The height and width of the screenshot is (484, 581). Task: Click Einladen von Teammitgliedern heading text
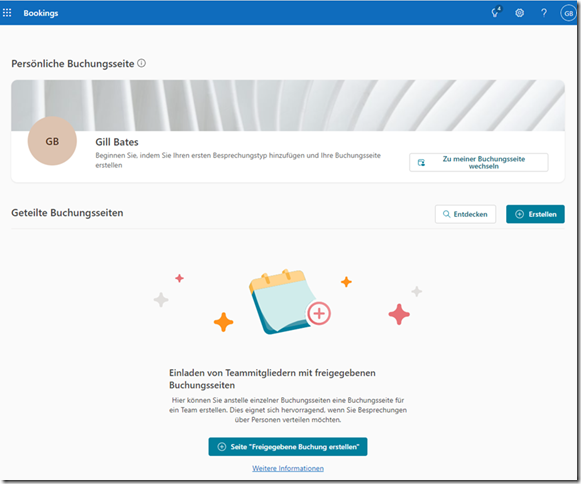click(272, 379)
